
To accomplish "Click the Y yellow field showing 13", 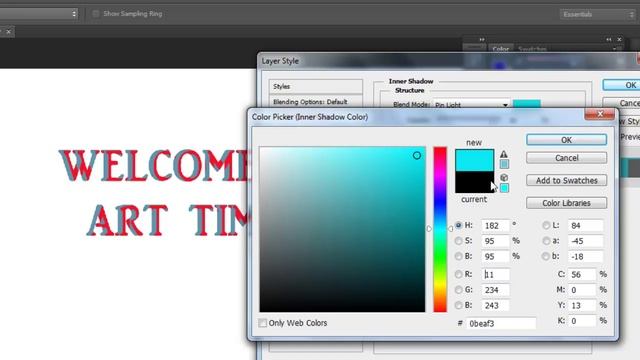I will coord(582,306).
